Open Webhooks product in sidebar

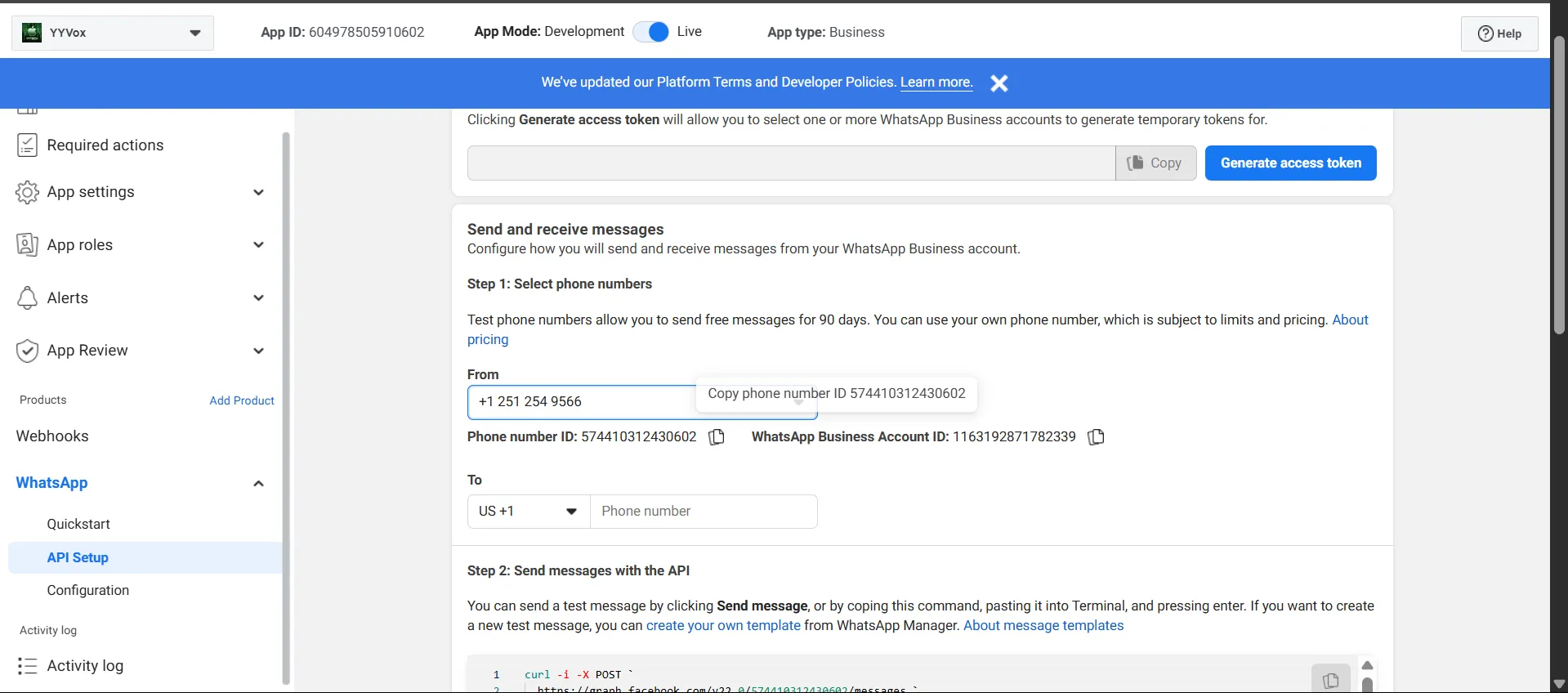(52, 436)
